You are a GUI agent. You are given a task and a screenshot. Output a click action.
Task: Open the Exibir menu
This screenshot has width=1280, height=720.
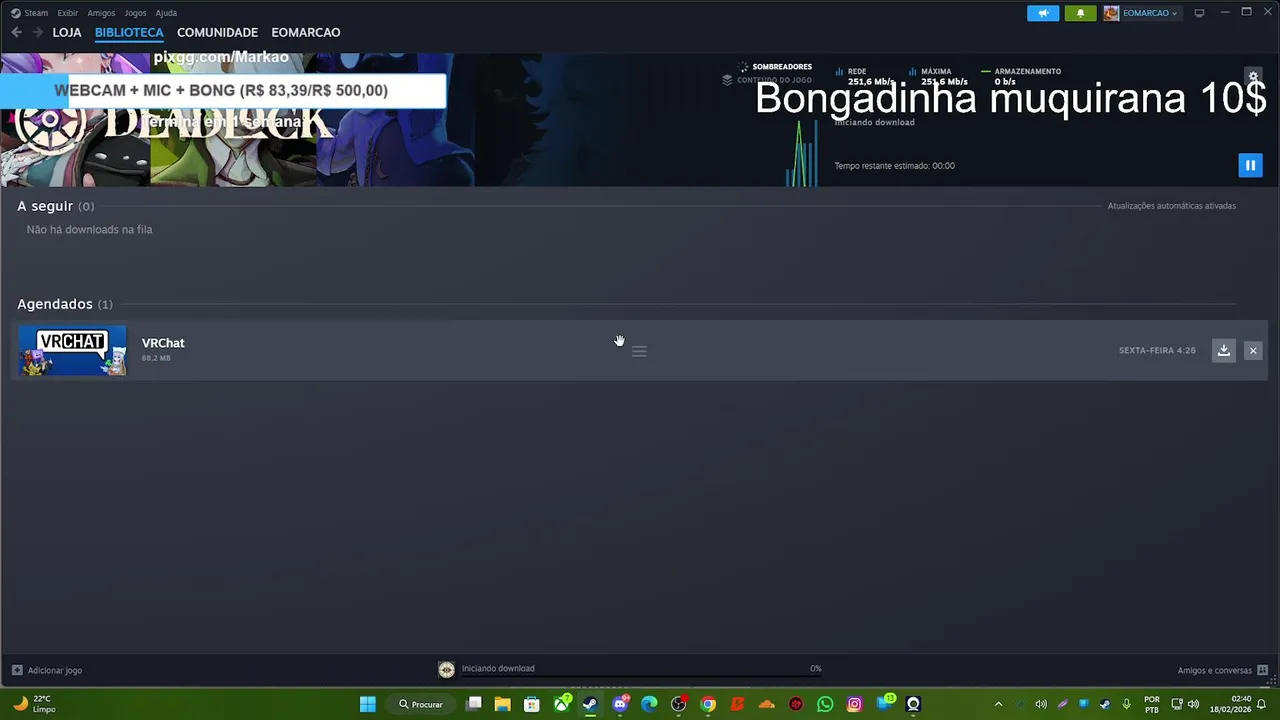coord(68,13)
